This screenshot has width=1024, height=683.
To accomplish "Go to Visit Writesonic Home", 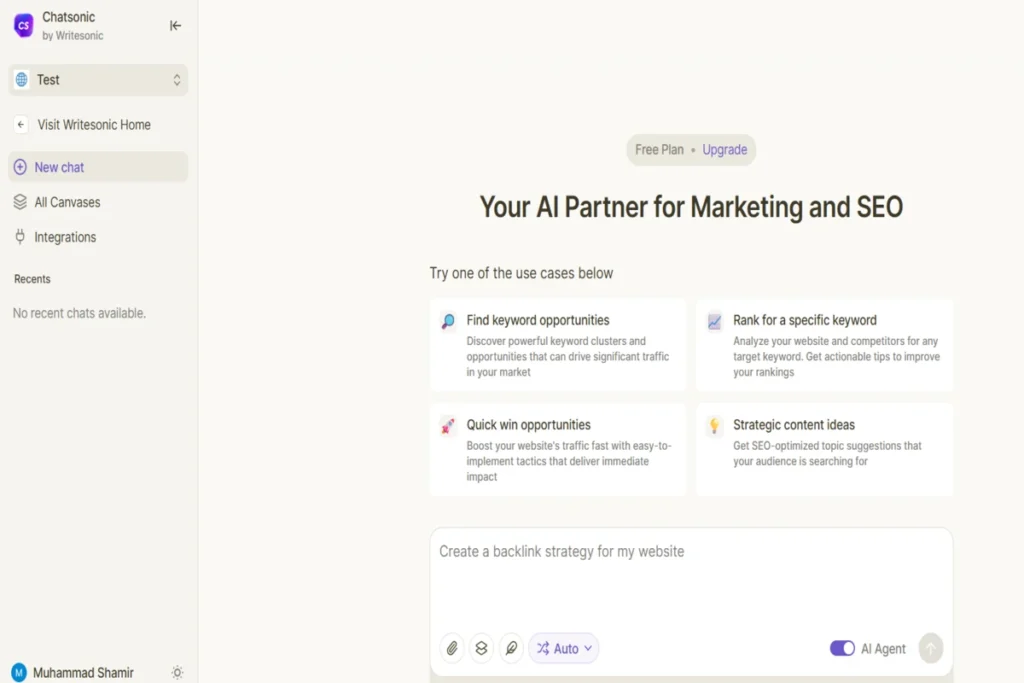I will 94,125.
